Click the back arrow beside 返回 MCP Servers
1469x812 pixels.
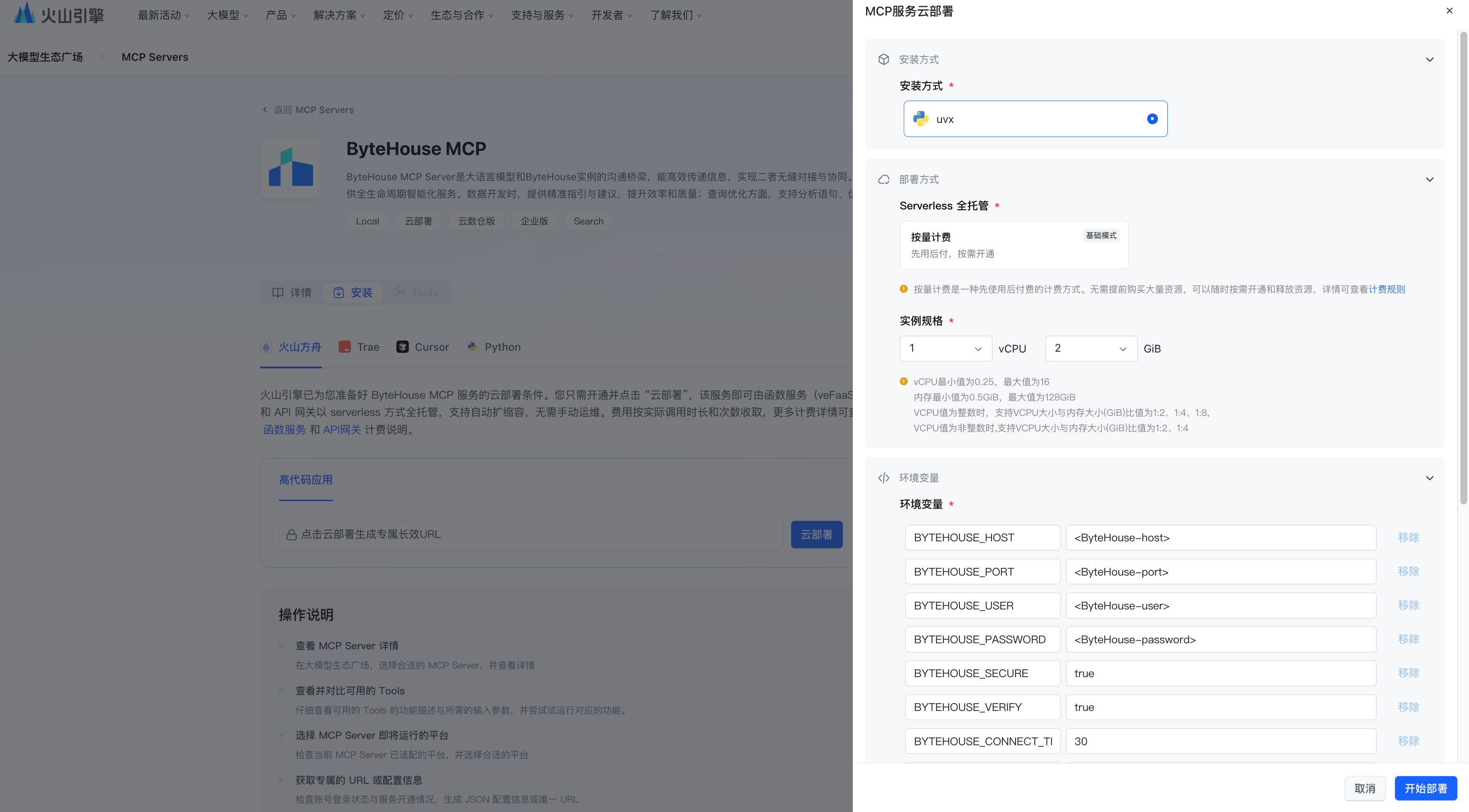(x=264, y=109)
